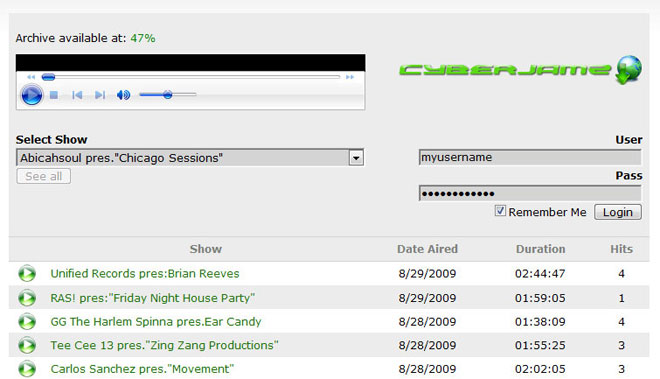Click the User name input field
The width and height of the screenshot is (660, 379).
(530, 157)
